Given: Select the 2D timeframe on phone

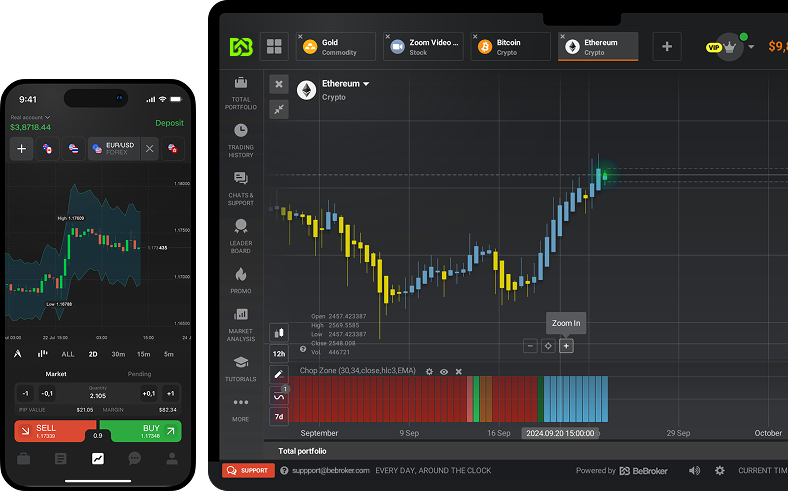Looking at the screenshot, I should [93, 354].
